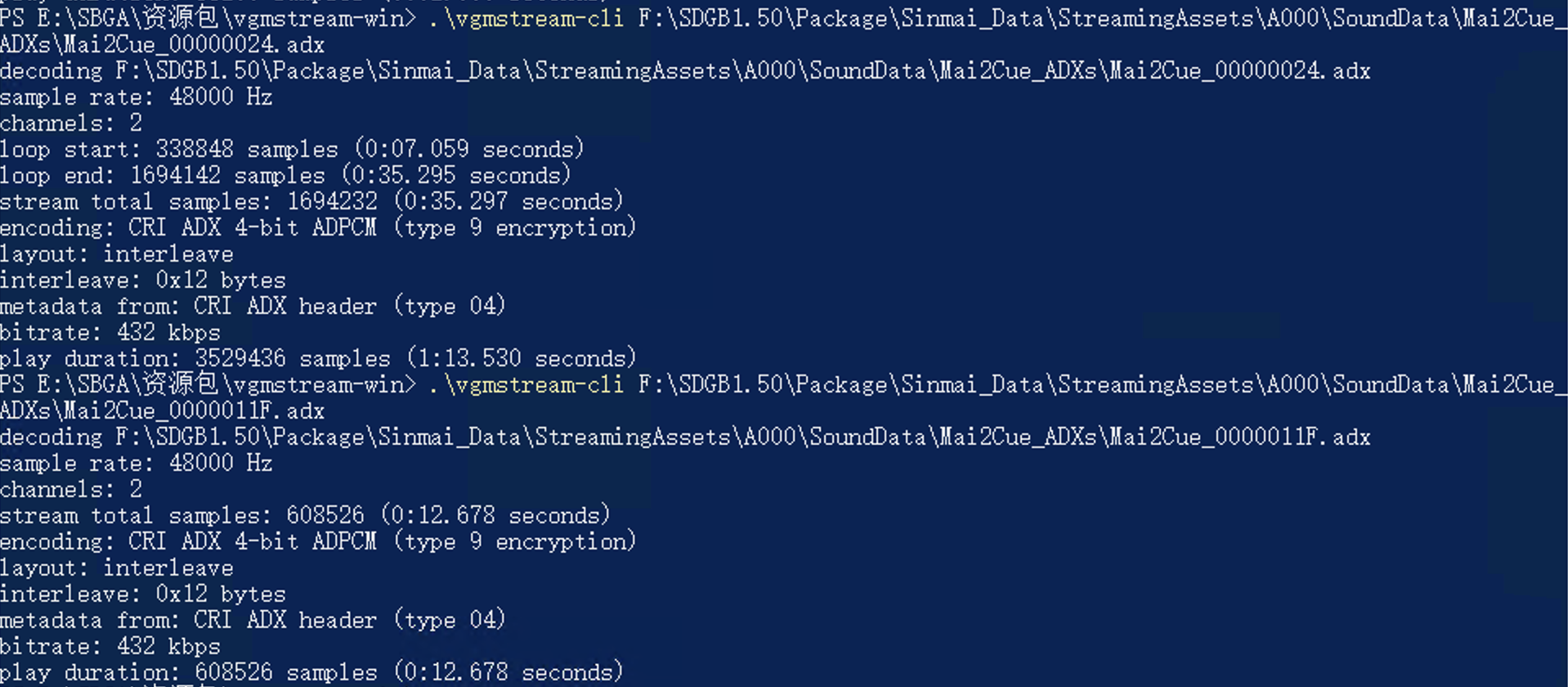
Task: Click the first interleave: 0x12 bytes line
Action: [143, 280]
